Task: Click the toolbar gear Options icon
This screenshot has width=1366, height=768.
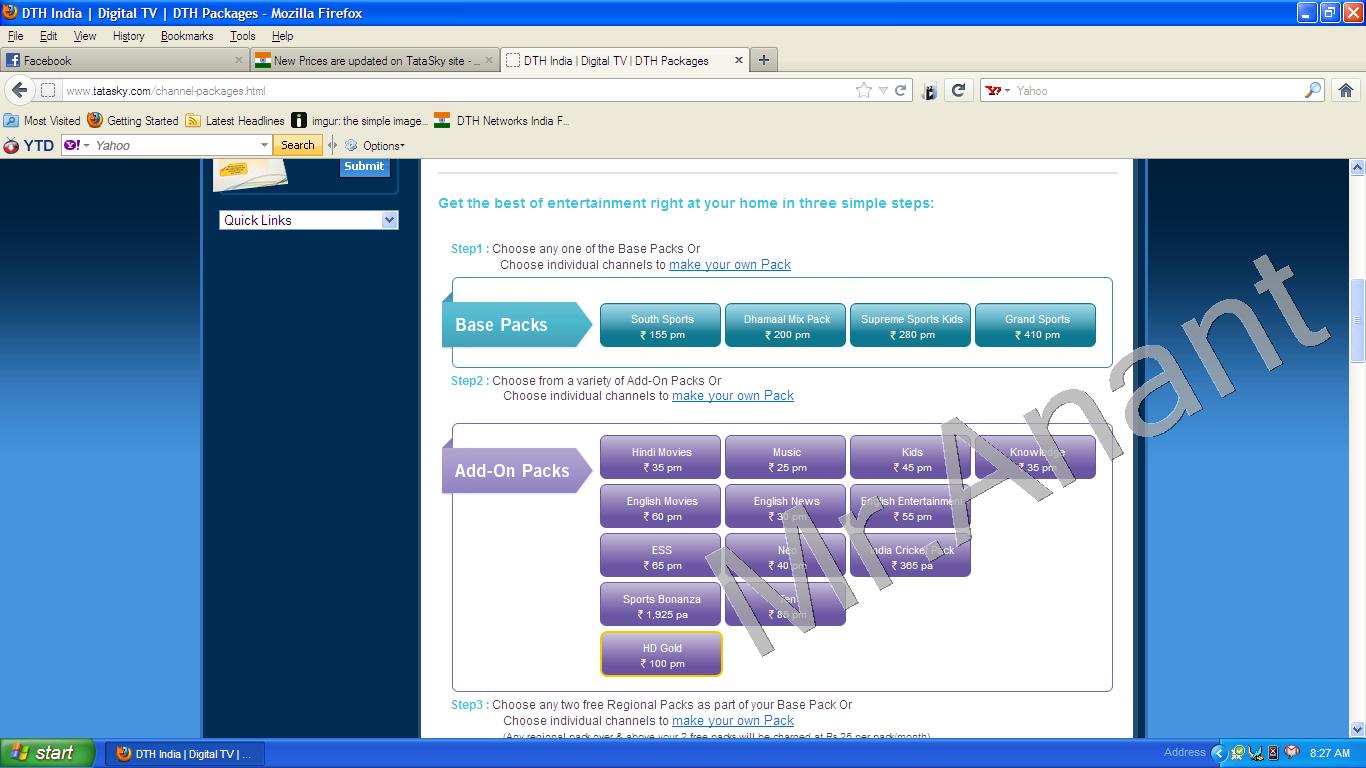Action: click(351, 145)
